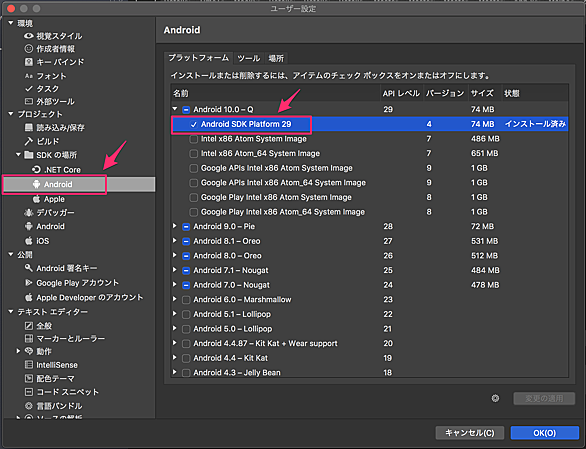The width and height of the screenshot is (586, 449).
Task: Collapse the プロジェクト sidebar section
Action: (x=11, y=114)
